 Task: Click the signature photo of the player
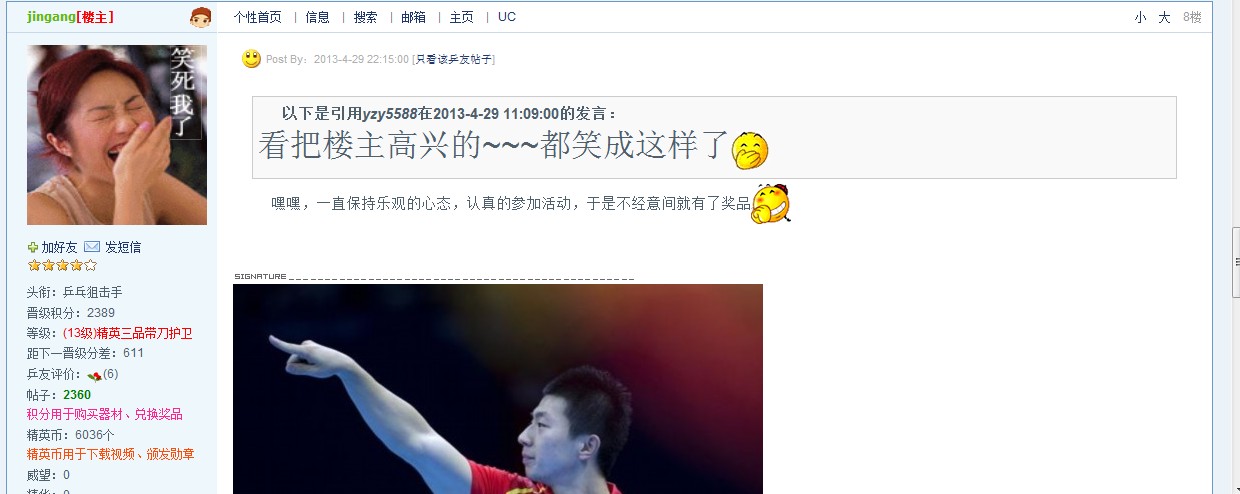498,389
